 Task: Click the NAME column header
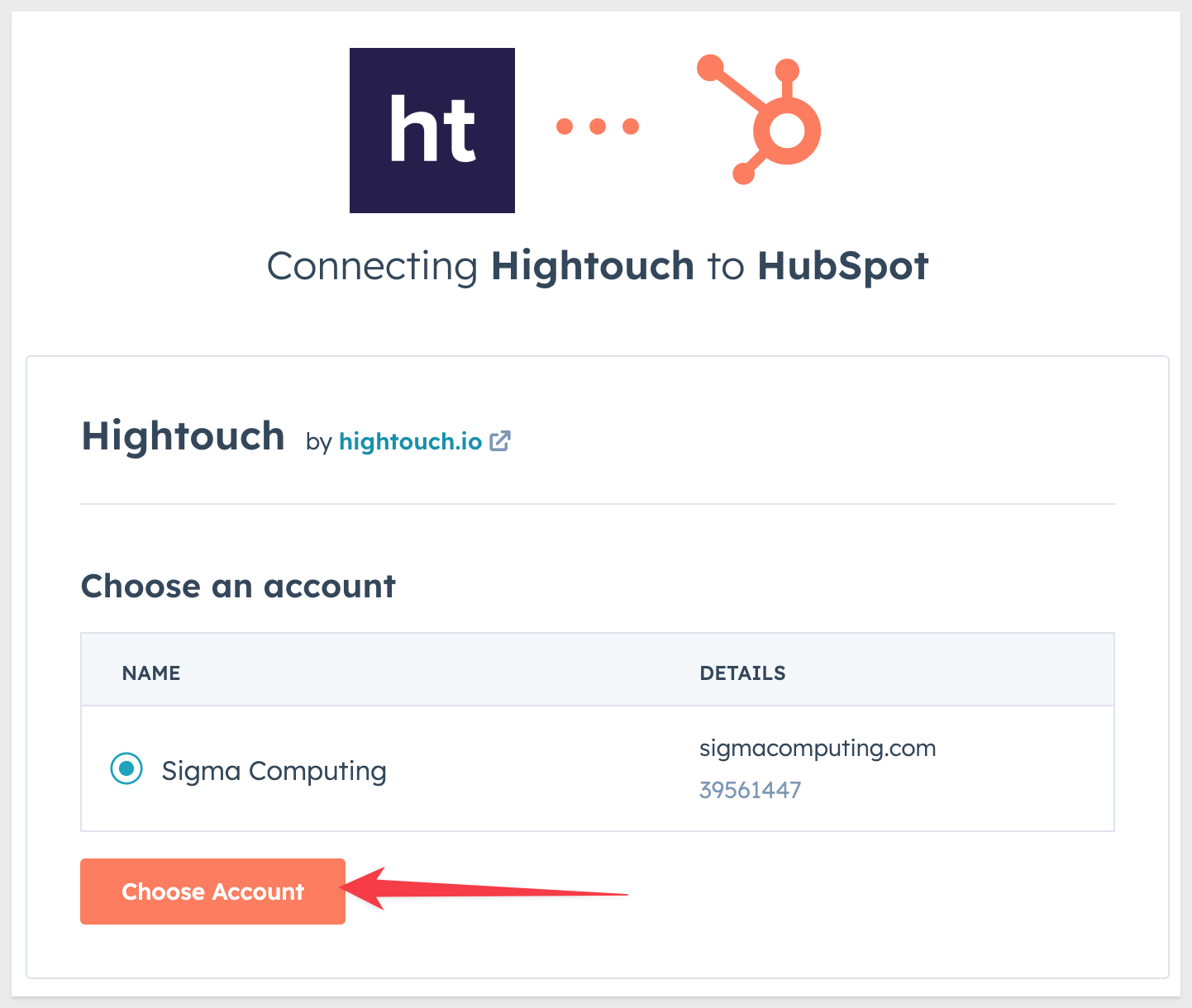[151, 673]
